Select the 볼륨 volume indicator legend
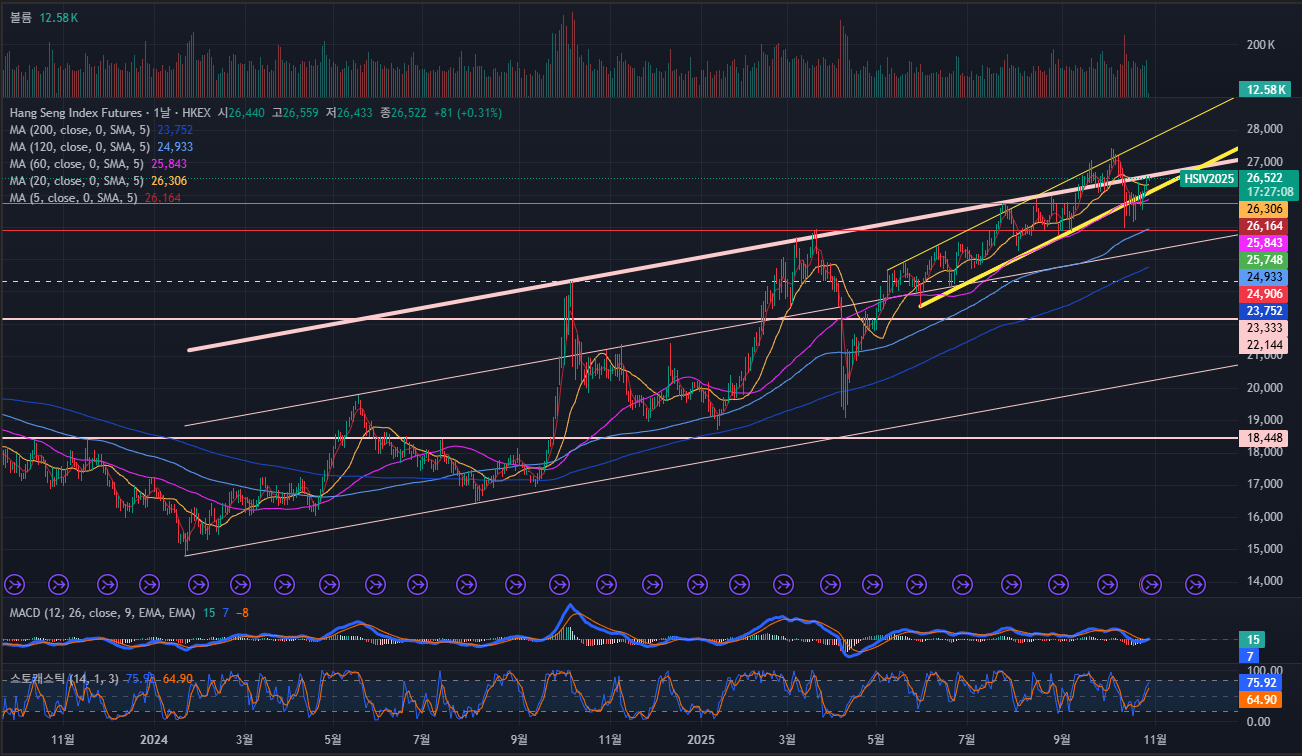 (x=21, y=18)
